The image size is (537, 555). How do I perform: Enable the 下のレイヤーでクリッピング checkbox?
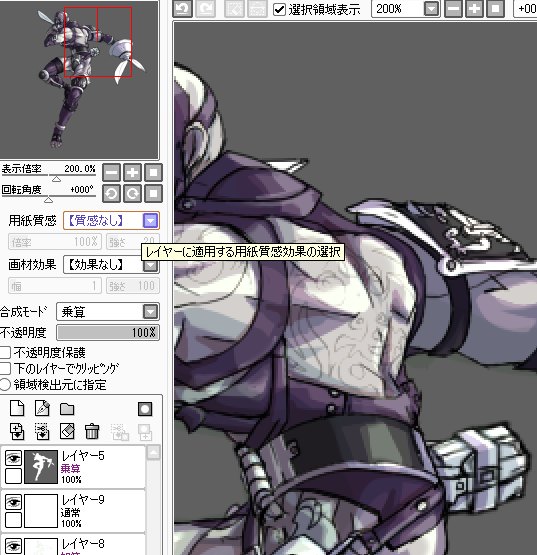[5, 368]
